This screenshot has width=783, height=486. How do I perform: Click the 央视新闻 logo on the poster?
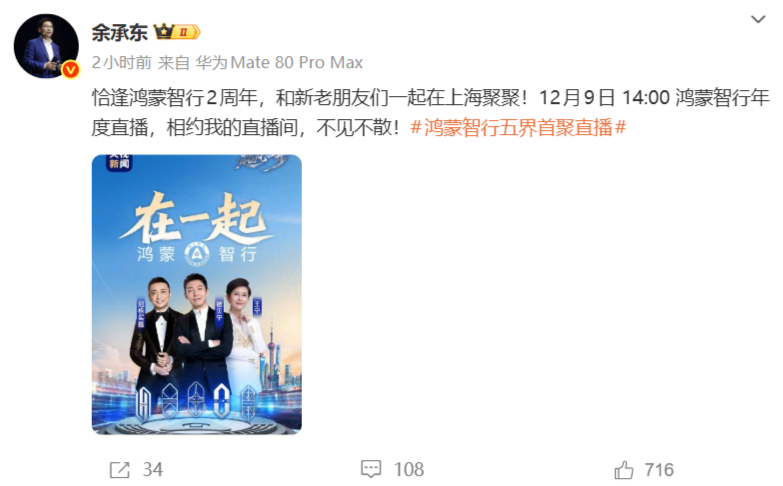119,162
